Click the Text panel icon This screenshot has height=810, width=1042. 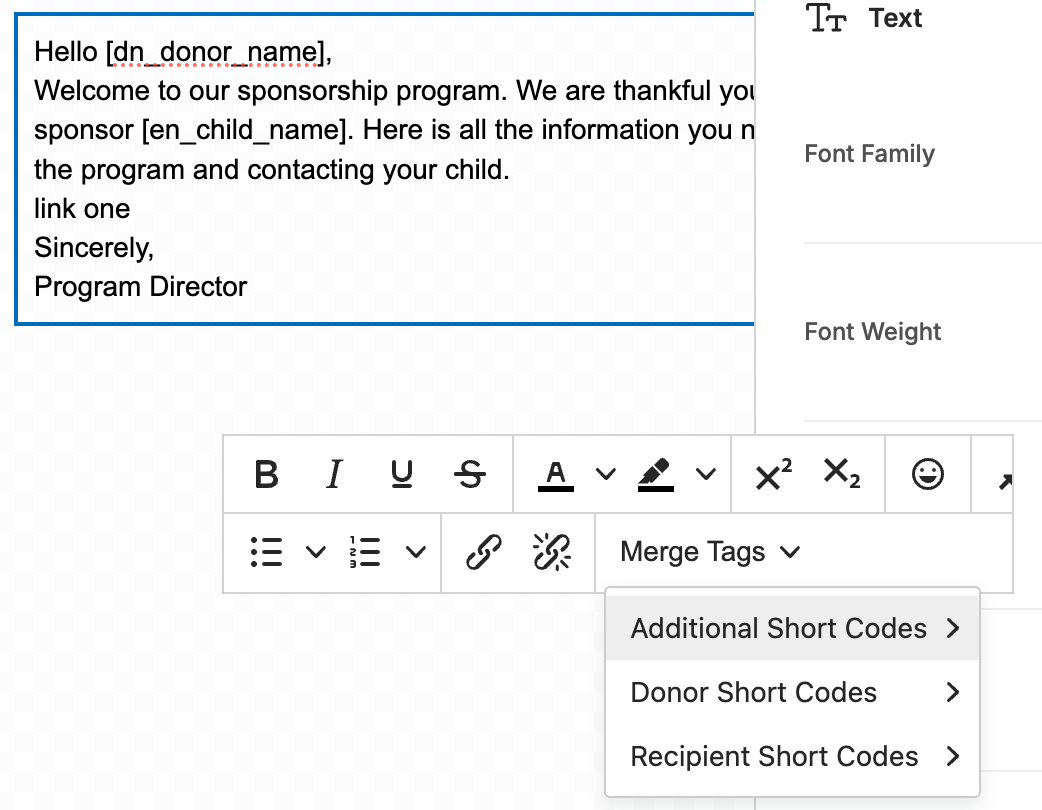[826, 18]
